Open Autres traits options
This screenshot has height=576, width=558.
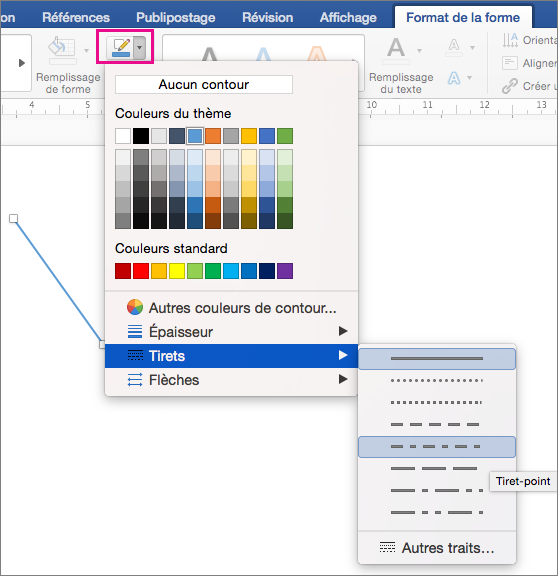(437, 548)
